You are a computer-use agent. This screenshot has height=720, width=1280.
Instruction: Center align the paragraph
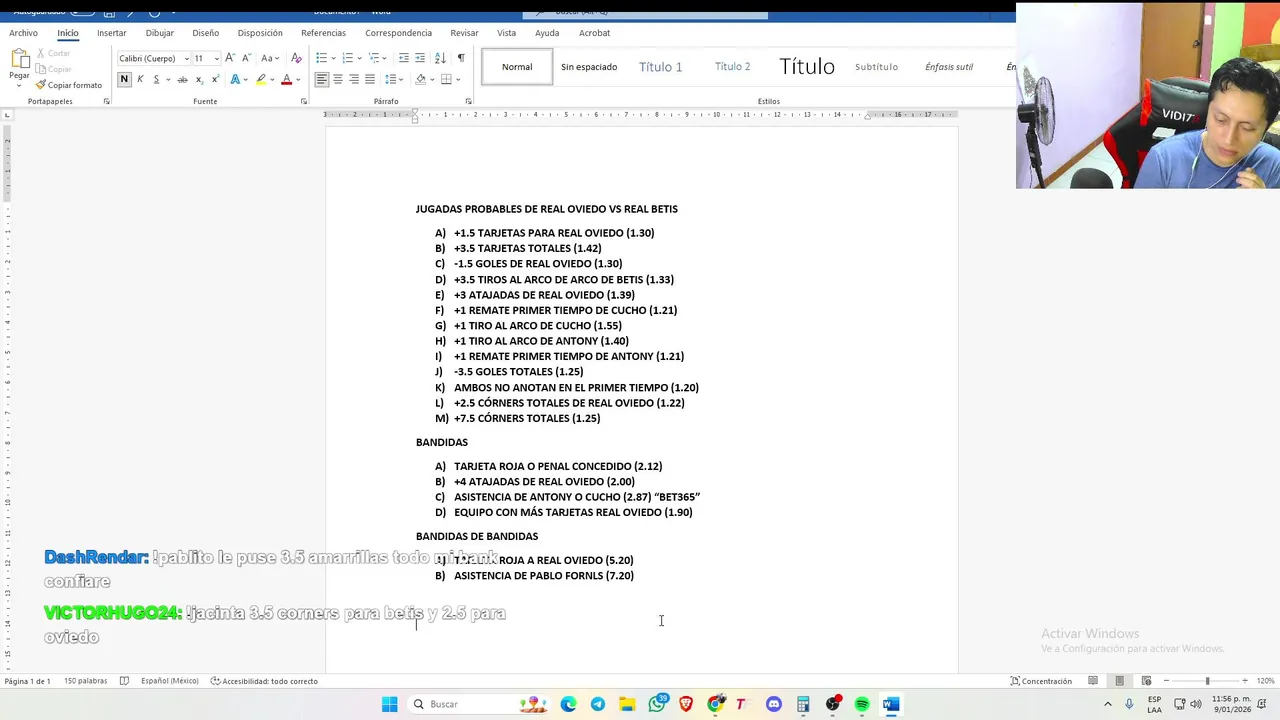coord(338,79)
